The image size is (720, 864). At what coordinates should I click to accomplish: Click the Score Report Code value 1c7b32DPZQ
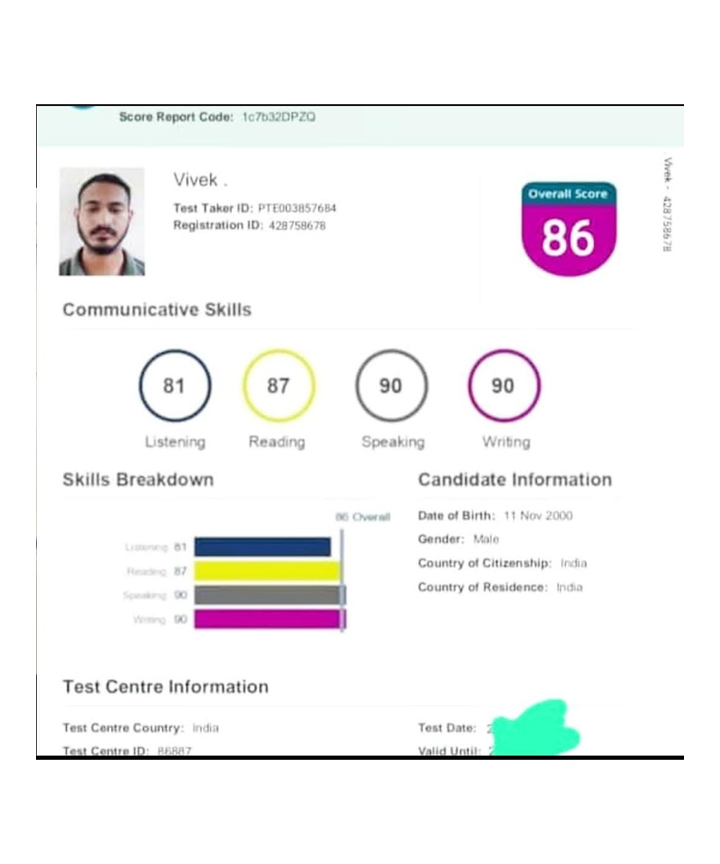[x=278, y=117]
